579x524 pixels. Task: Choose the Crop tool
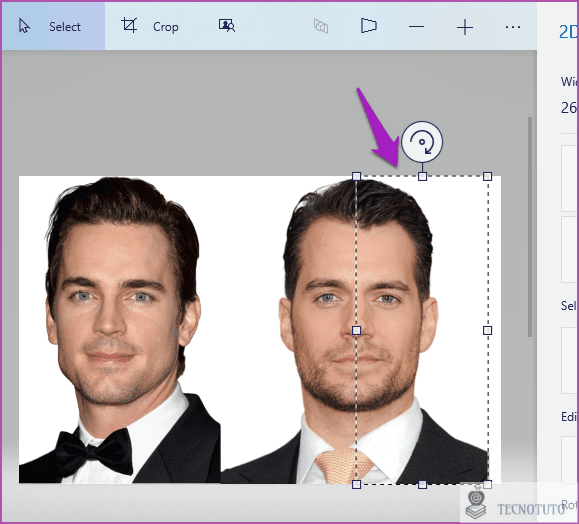coord(150,26)
